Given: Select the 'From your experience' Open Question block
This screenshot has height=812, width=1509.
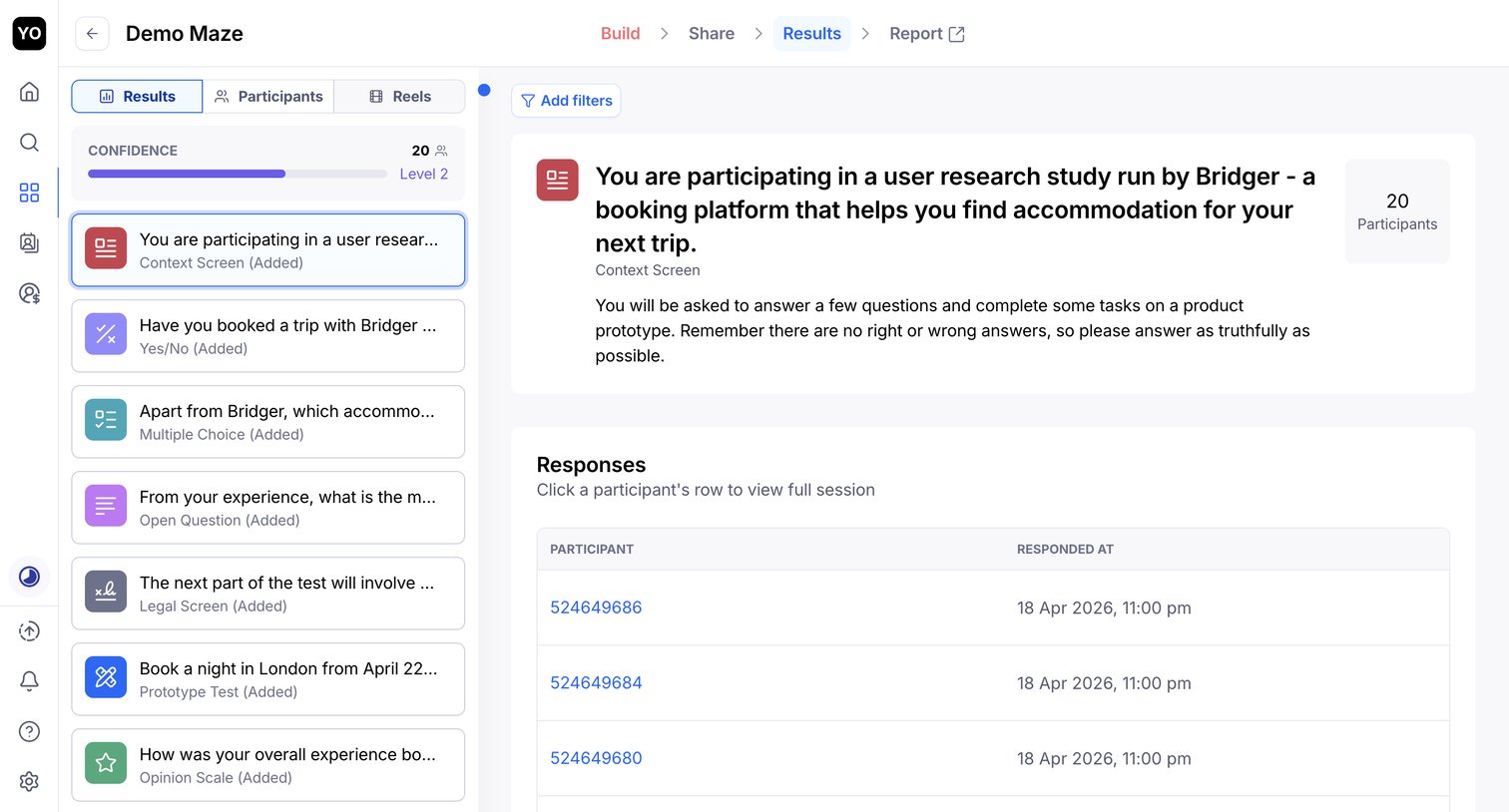Looking at the screenshot, I should click(x=268, y=508).
